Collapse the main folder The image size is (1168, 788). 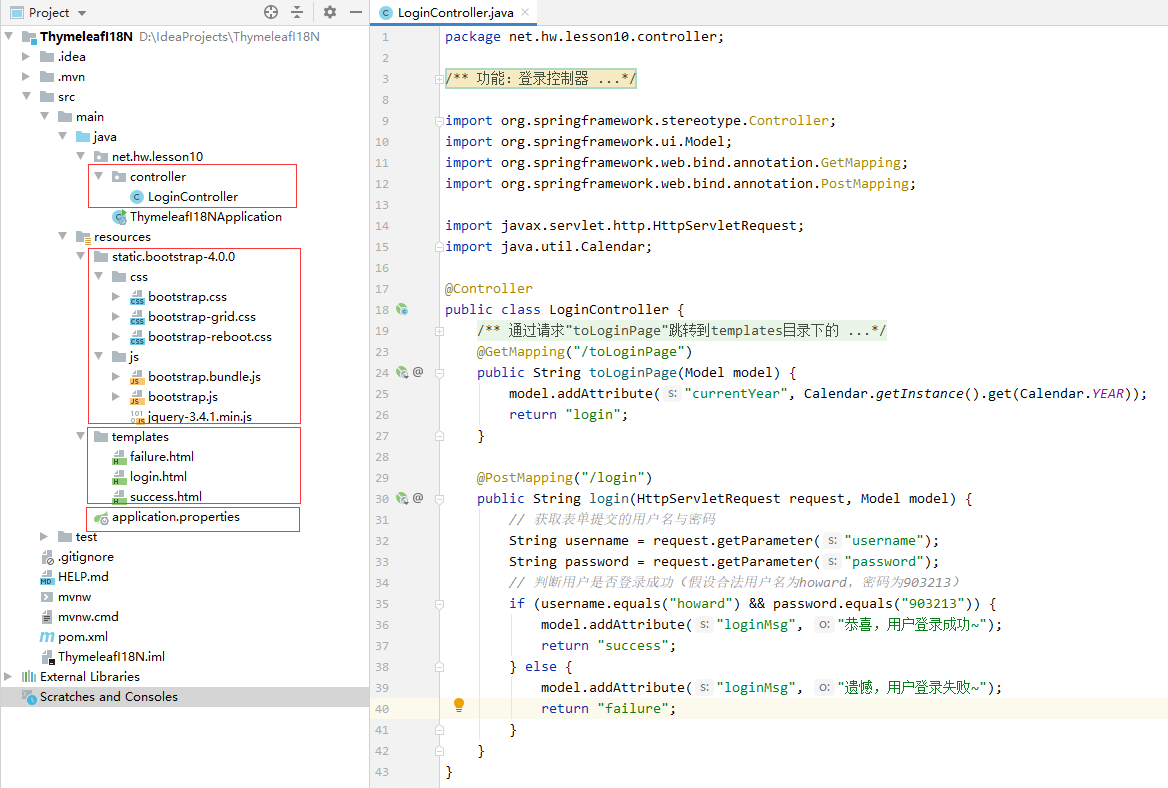[x=45, y=116]
